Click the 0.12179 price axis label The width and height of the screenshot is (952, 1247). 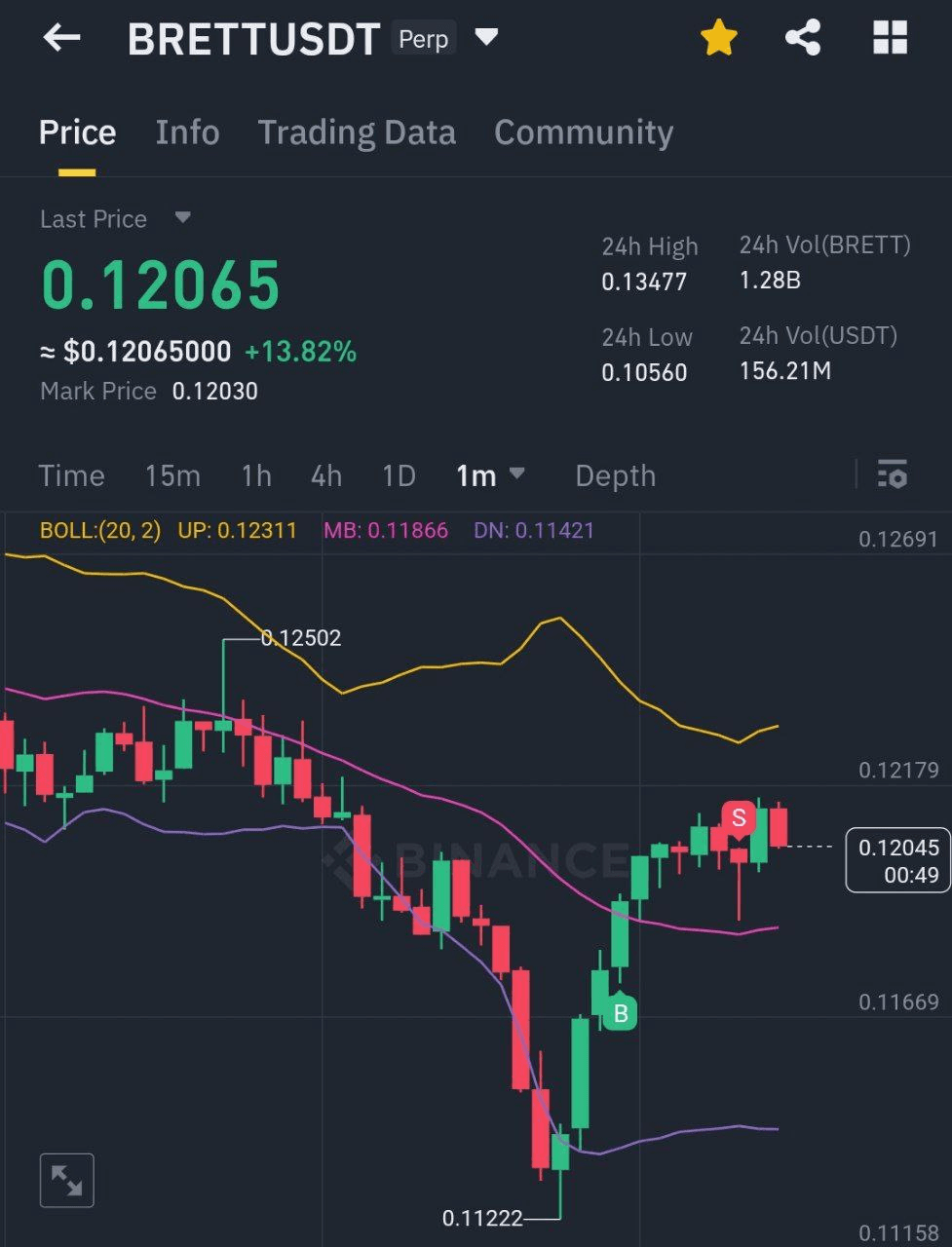click(x=897, y=771)
